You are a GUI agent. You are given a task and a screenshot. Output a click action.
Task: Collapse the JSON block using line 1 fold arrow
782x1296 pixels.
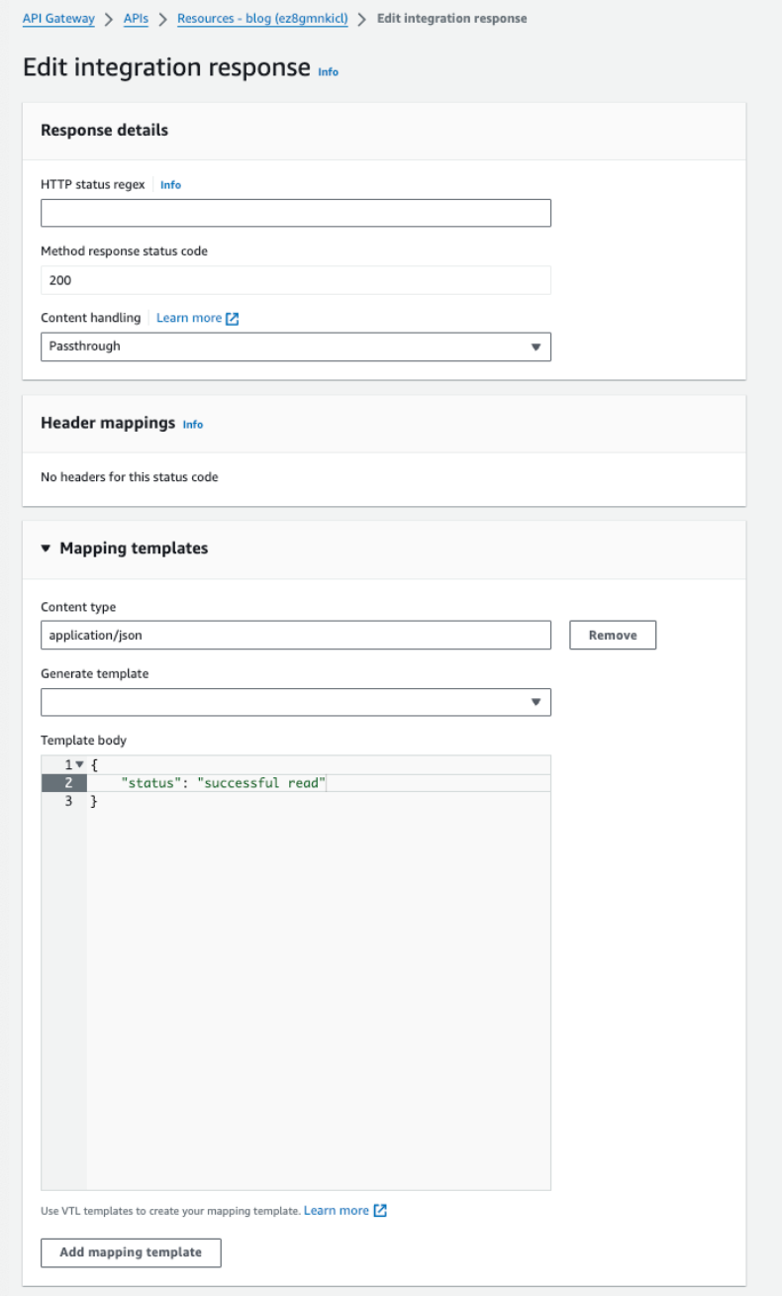point(79,763)
